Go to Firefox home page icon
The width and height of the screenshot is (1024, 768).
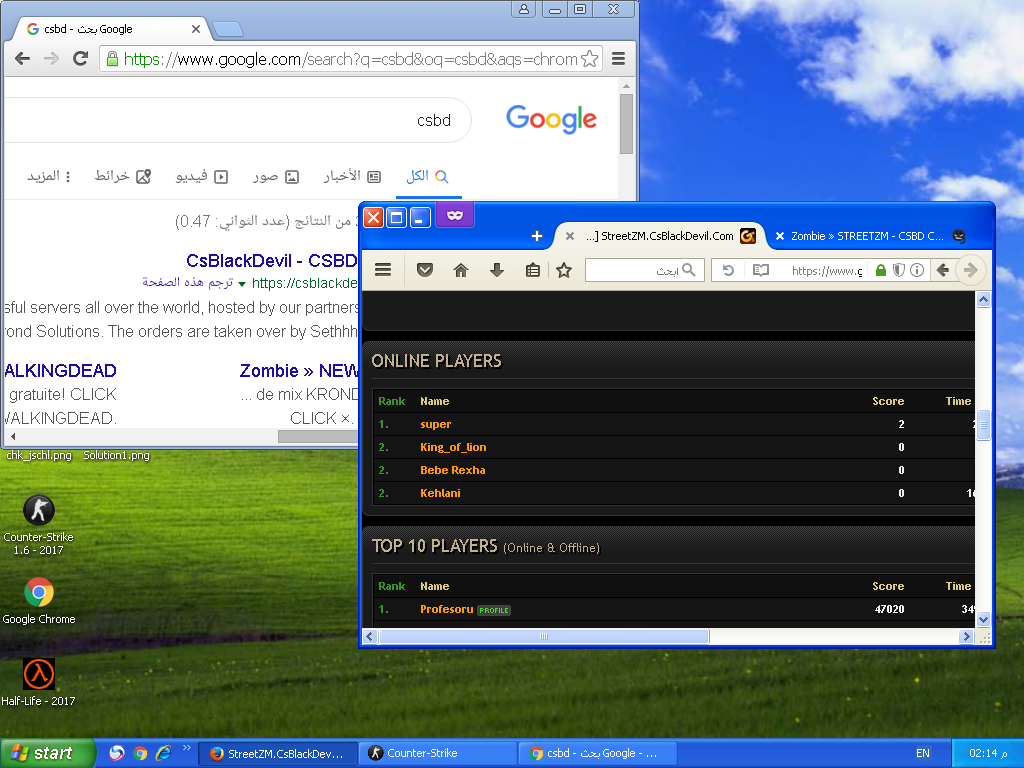click(461, 270)
